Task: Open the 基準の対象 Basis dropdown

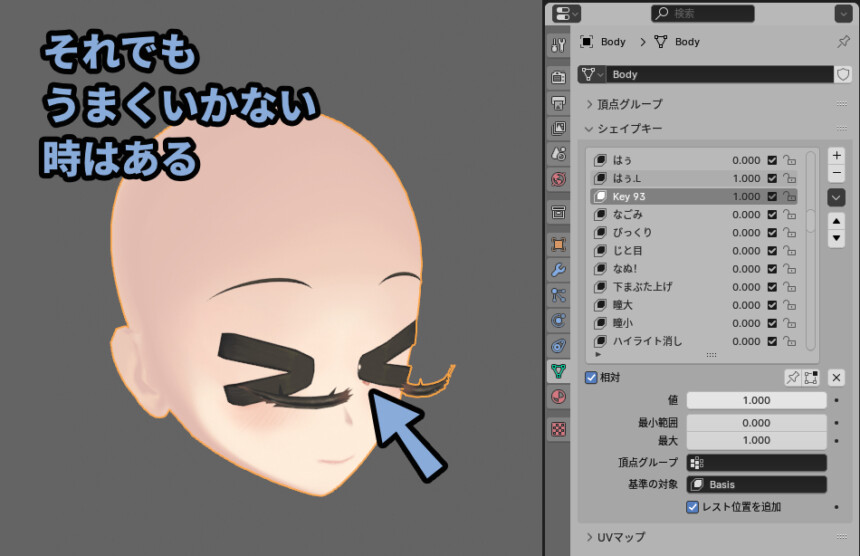Action: click(756, 485)
